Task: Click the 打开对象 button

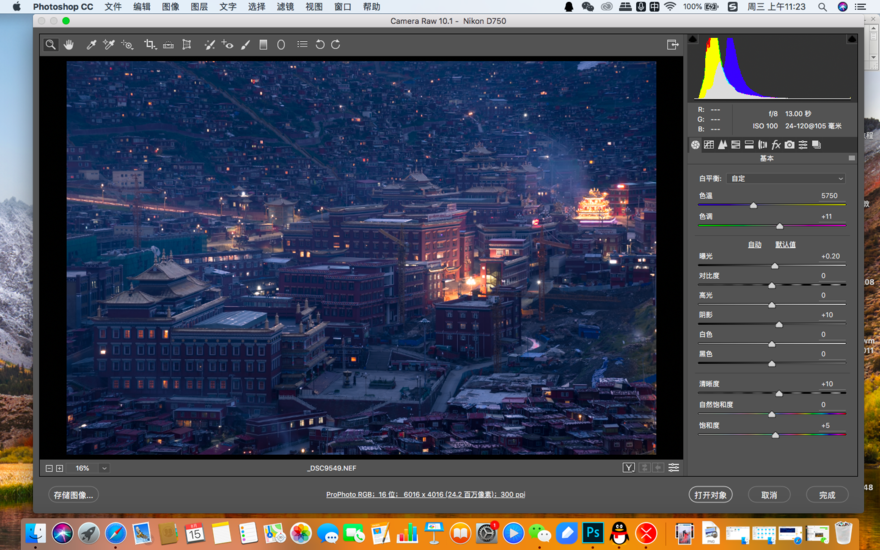Action: click(x=711, y=494)
